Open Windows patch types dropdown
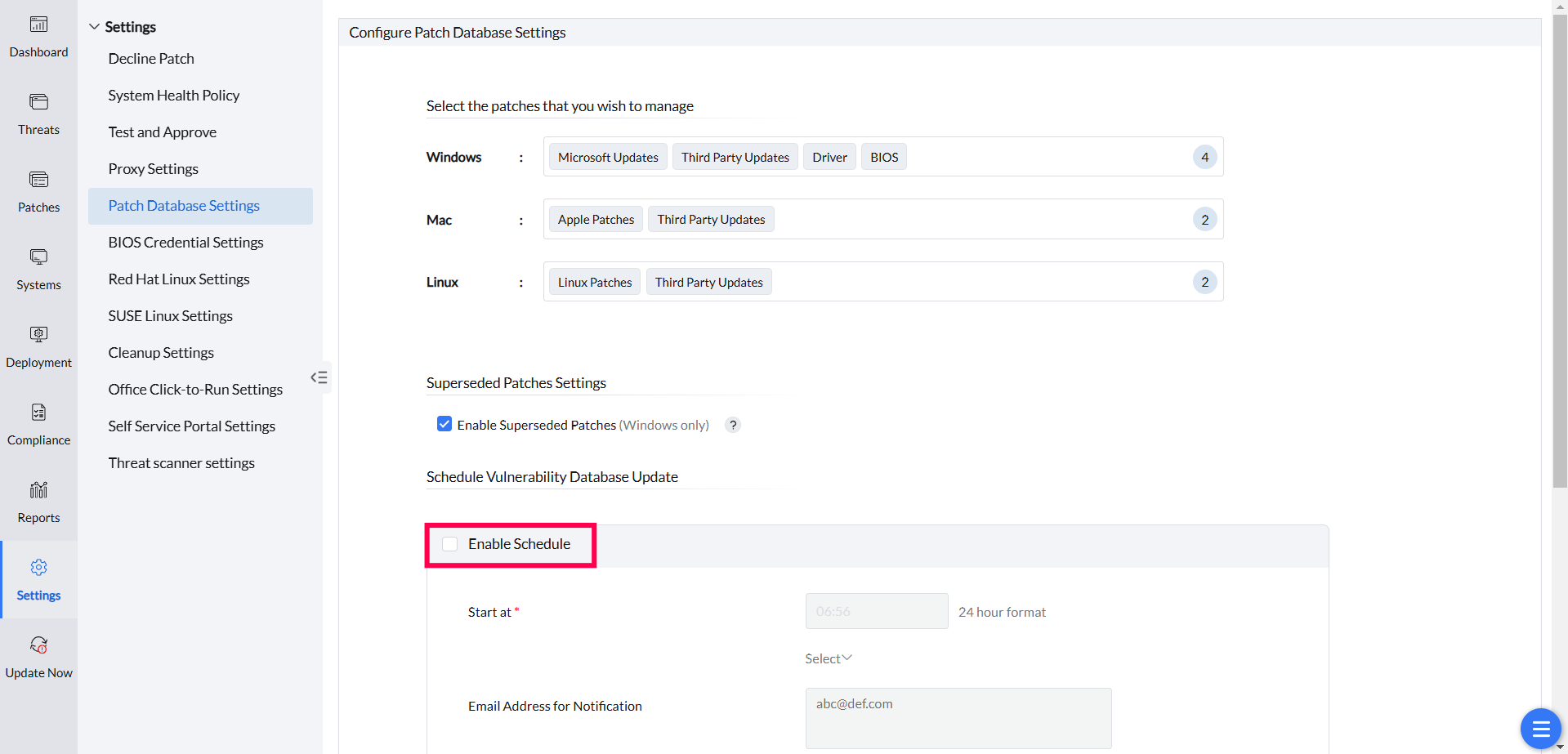The width and height of the screenshot is (1568, 754). pyautogui.click(x=882, y=157)
